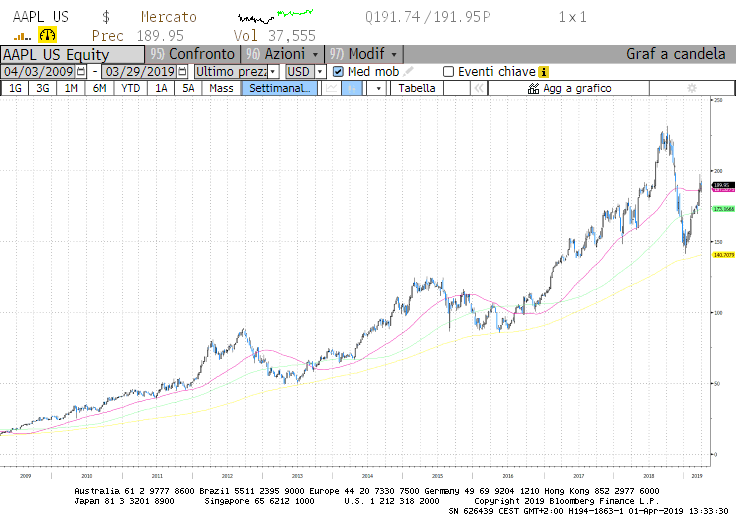Open the 95) Confronto menu
The image size is (736, 530).
point(193,54)
